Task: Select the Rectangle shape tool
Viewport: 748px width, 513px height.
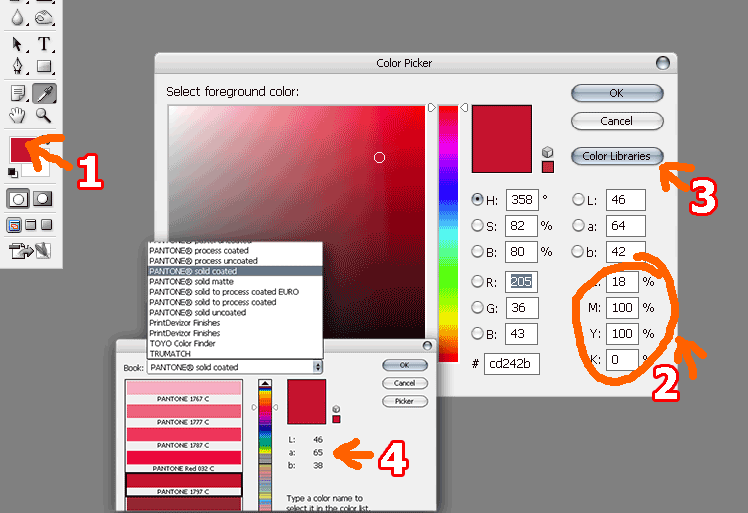Action: point(44,66)
